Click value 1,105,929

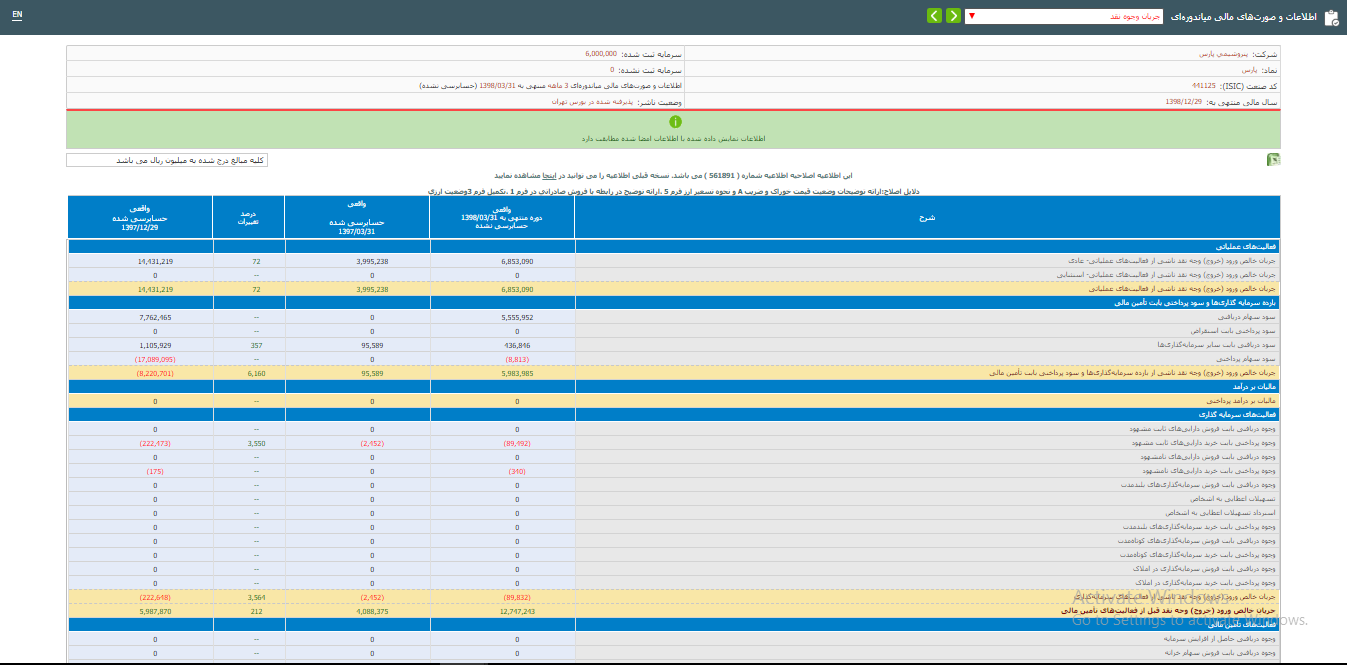point(155,345)
